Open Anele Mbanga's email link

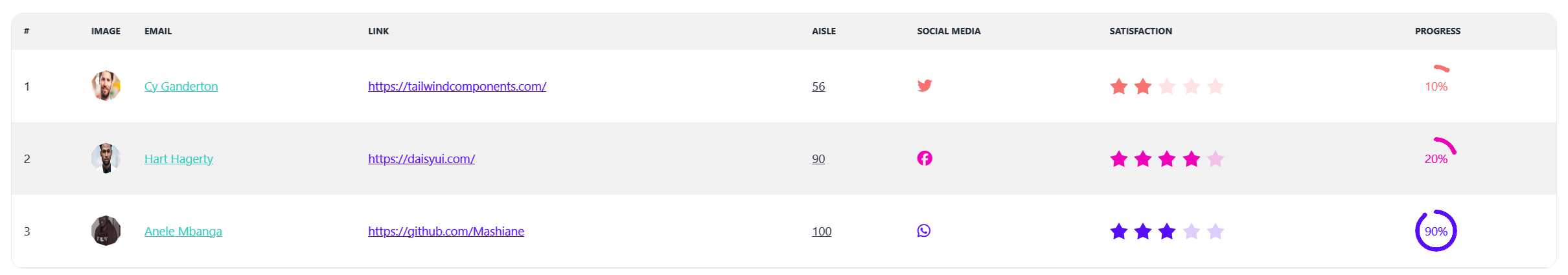[183, 231]
